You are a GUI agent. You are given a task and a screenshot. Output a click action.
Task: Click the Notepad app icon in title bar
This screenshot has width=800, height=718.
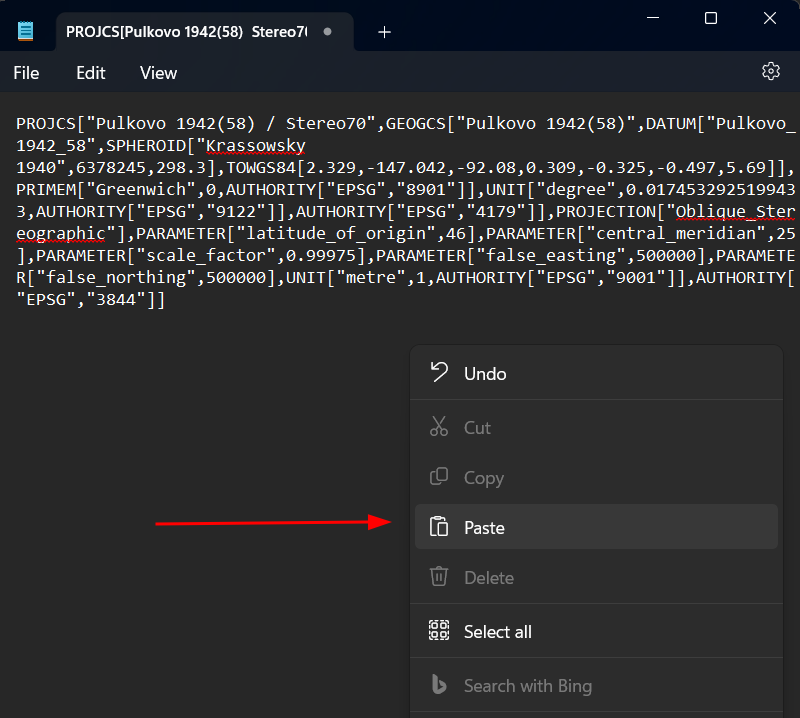25,31
